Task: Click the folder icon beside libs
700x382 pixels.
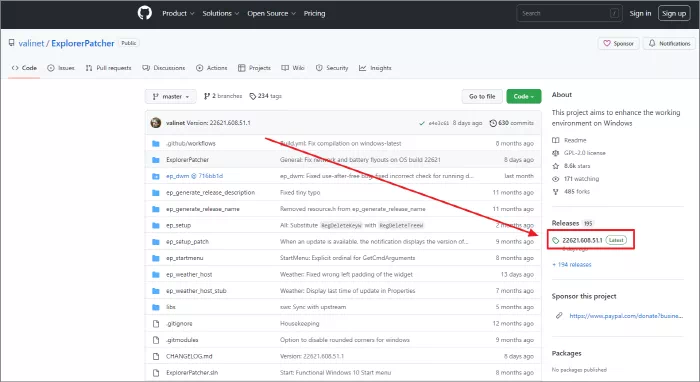Action: click(156, 307)
